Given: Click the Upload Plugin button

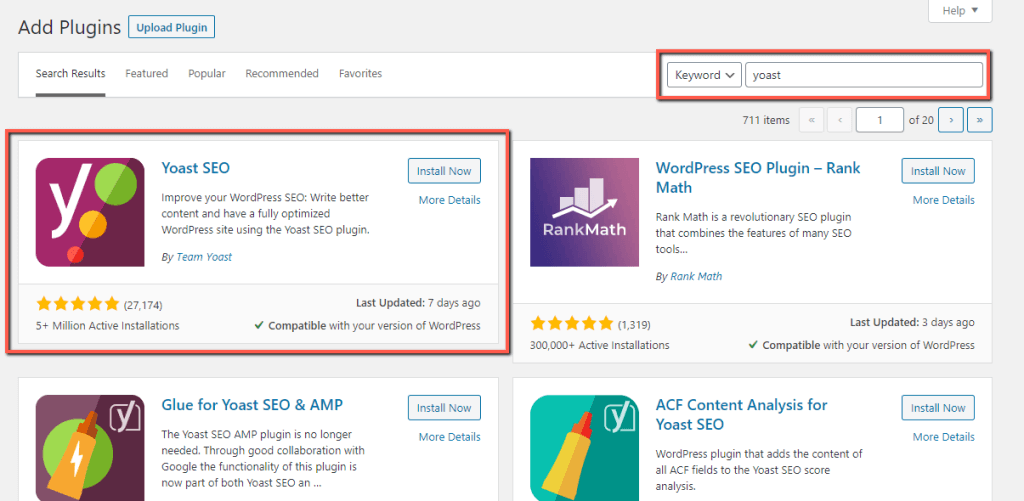Looking at the screenshot, I should point(172,27).
